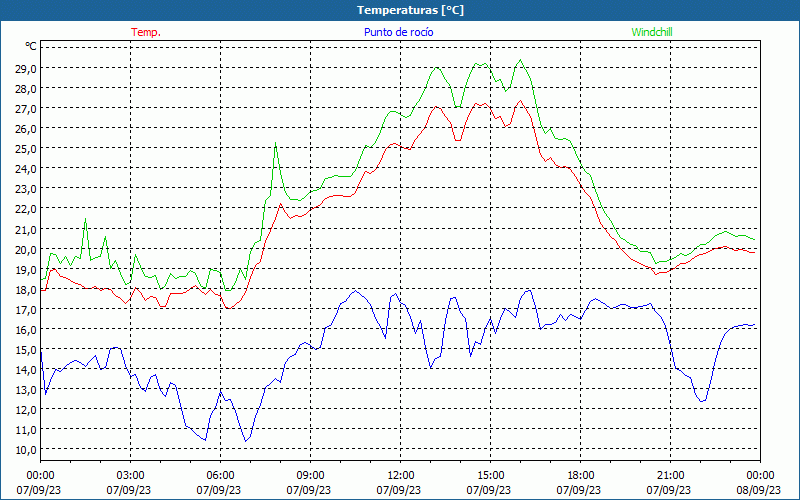Click the 24,0 y-axis value
This screenshot has height=500, width=800.
(x=26, y=168)
